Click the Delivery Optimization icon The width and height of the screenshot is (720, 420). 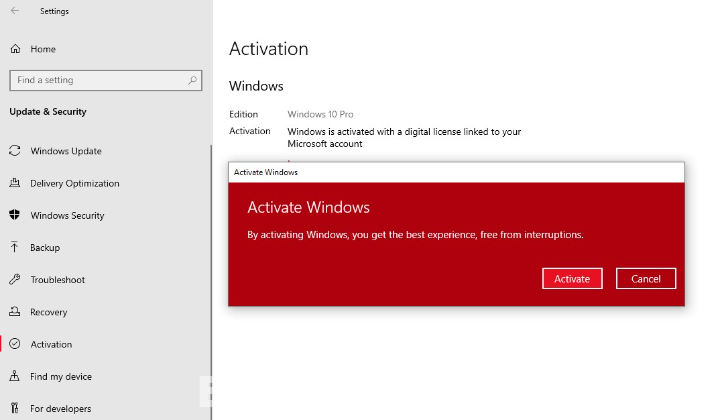(x=15, y=183)
